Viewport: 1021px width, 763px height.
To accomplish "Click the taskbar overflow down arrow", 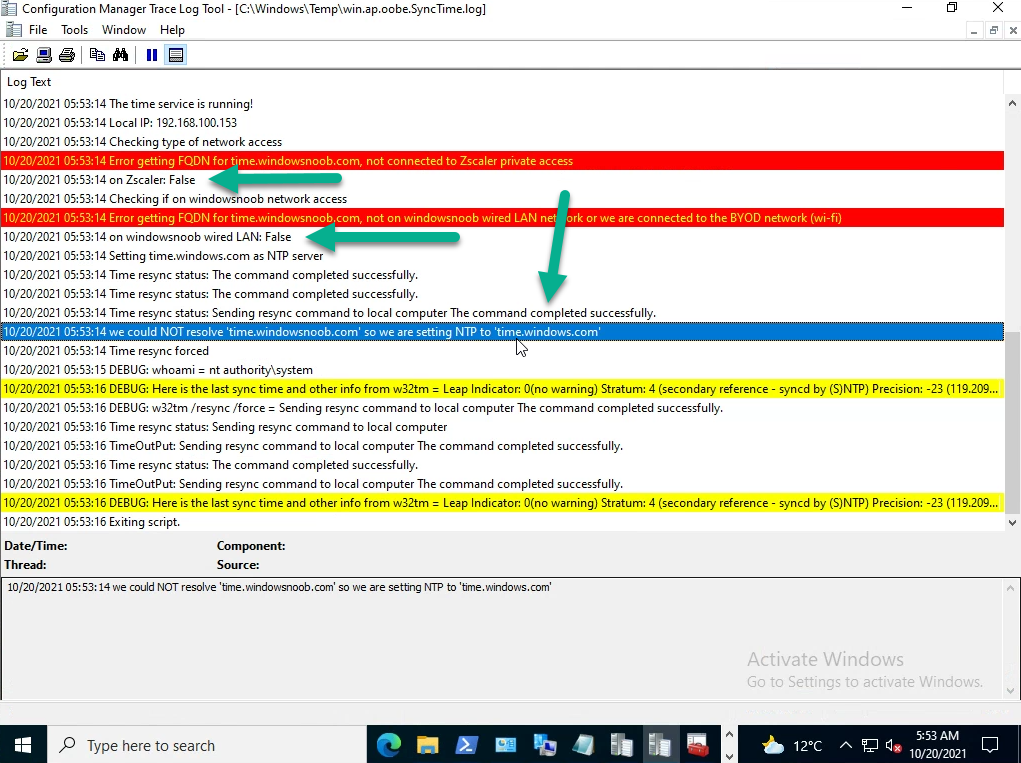I will [x=729, y=755].
